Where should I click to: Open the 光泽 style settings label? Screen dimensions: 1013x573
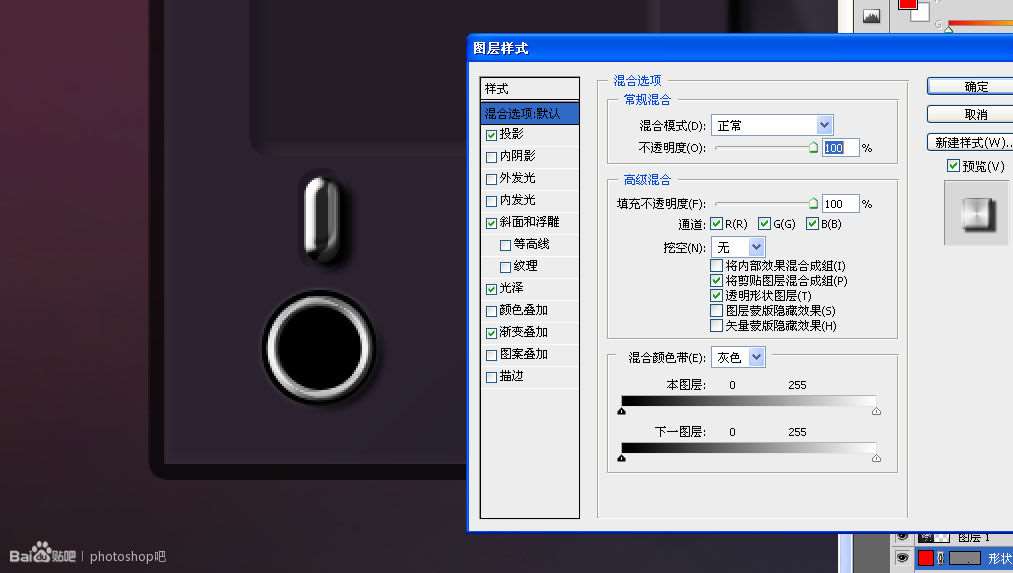[511, 287]
